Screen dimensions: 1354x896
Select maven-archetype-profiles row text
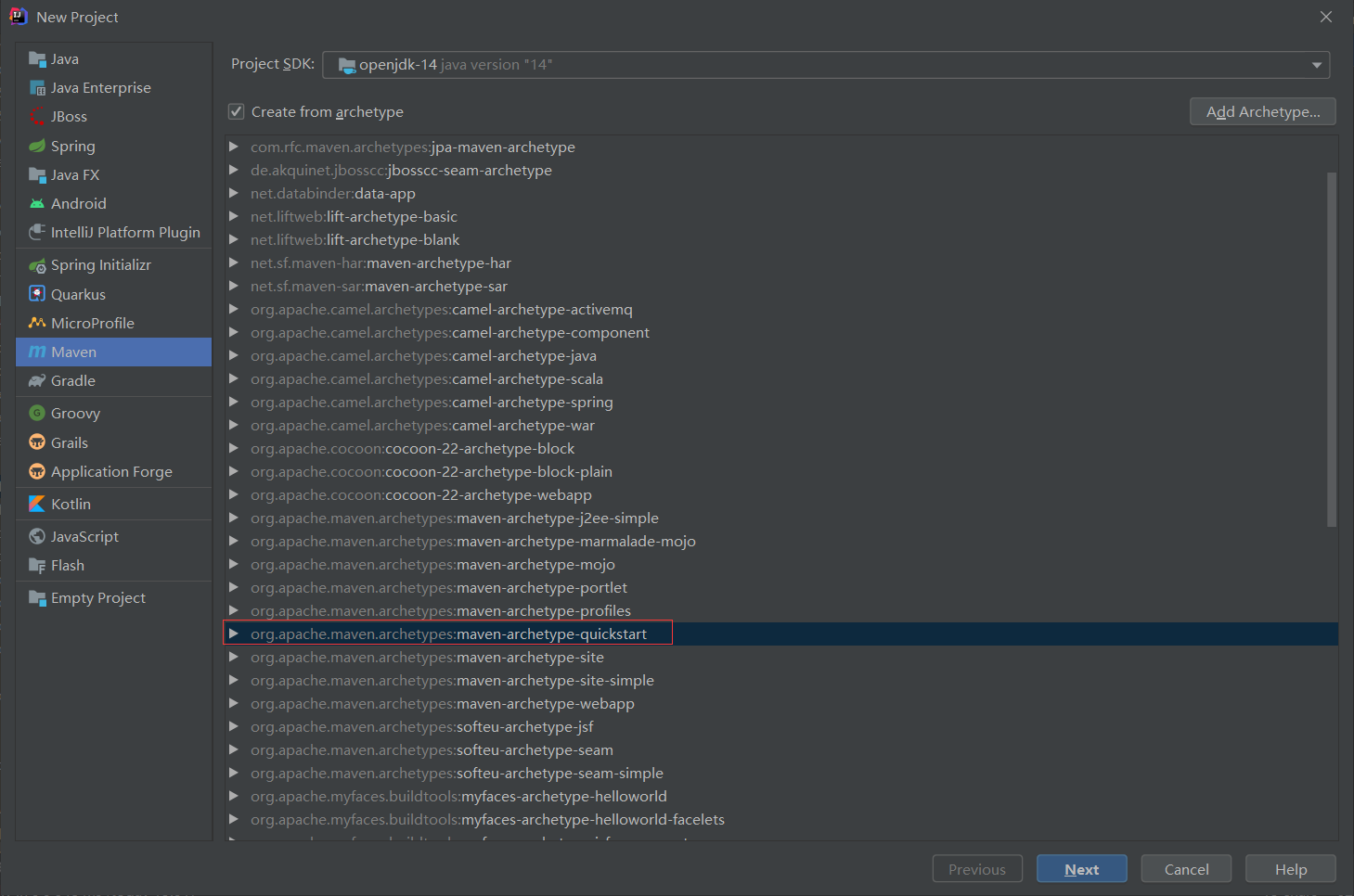(441, 610)
